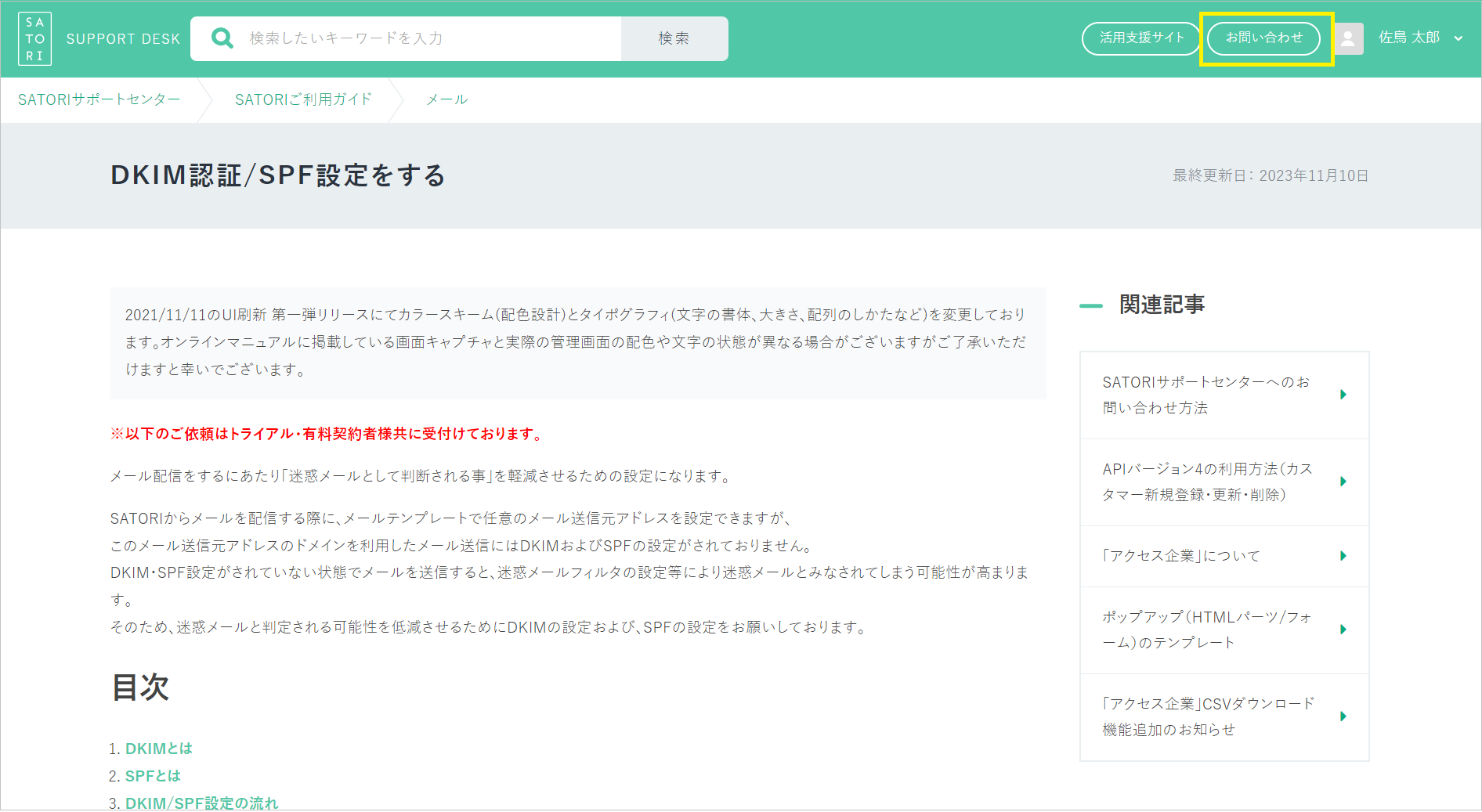Image resolution: width=1482 pixels, height=812 pixels.
Task: Click the 佐鳥 太郎 username
Action: point(1409,38)
